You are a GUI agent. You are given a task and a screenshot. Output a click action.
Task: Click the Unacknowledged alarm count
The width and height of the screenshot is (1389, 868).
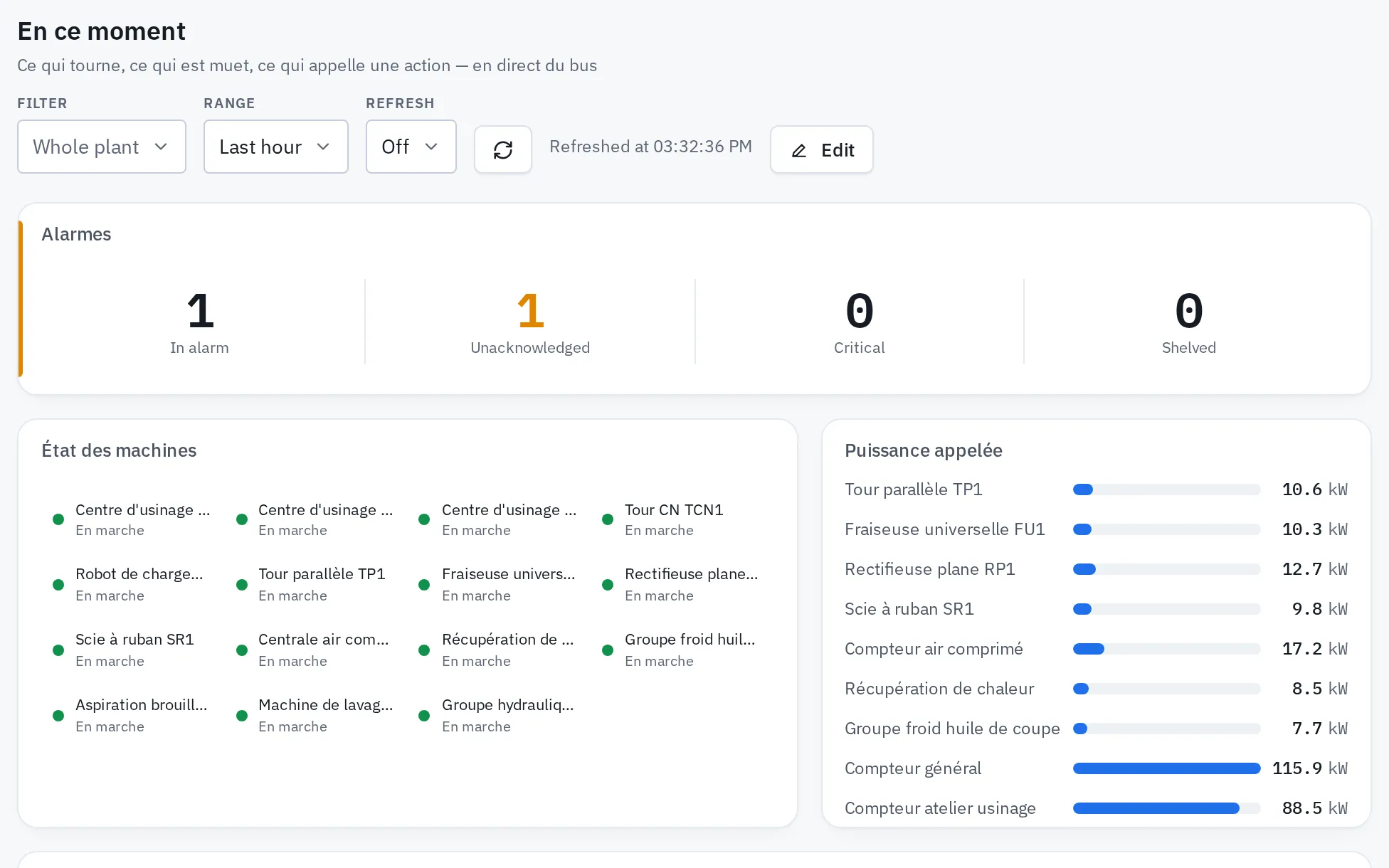pyautogui.click(x=530, y=312)
